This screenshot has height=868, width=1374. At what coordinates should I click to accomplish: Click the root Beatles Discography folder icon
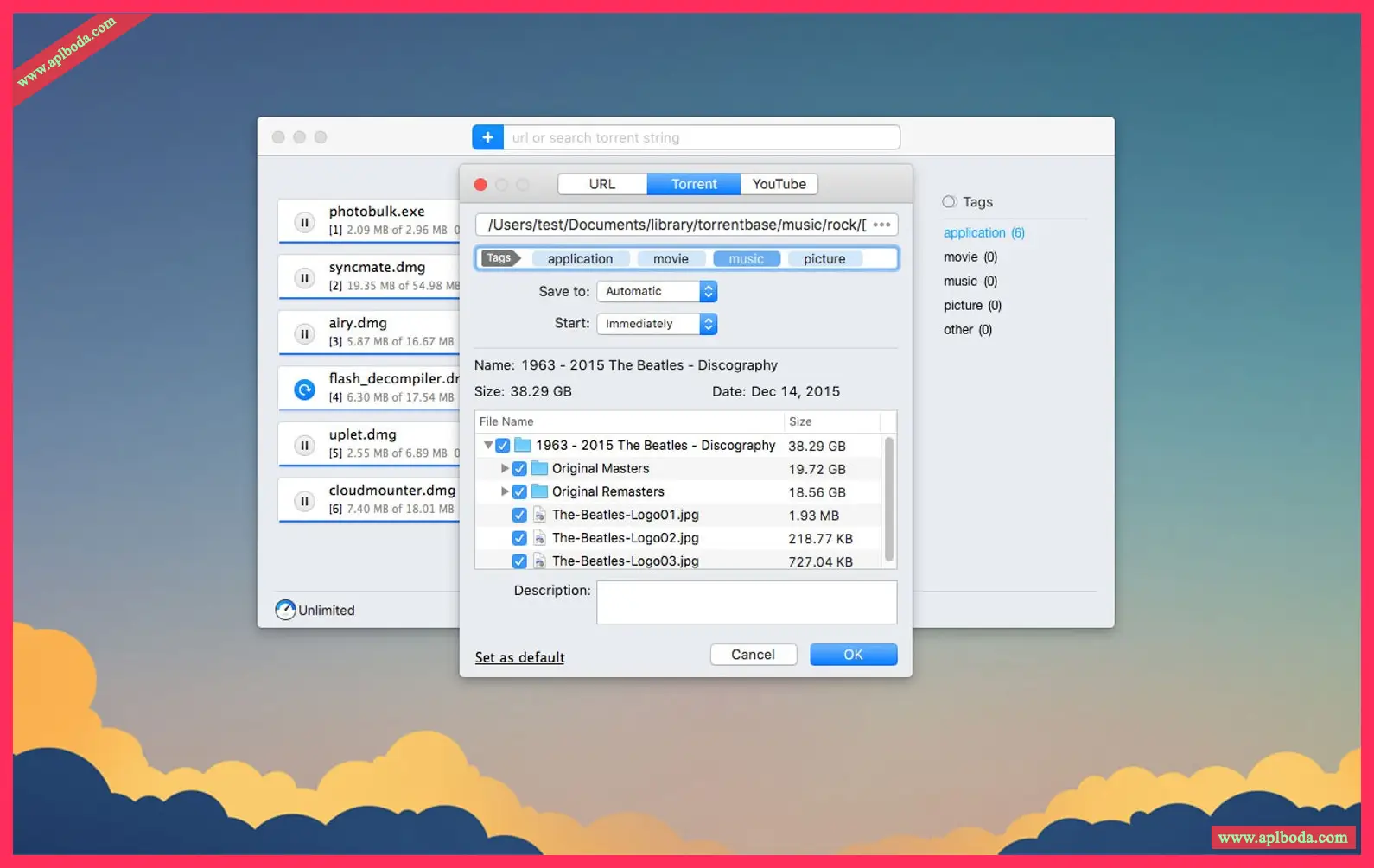pyautogui.click(x=523, y=445)
